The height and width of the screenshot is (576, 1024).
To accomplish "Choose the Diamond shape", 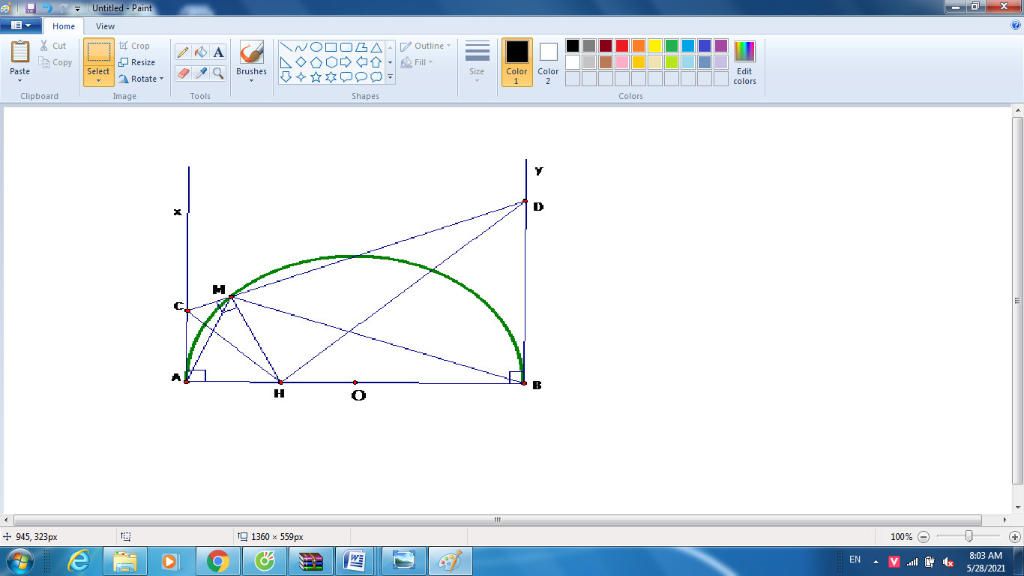I will pyautogui.click(x=300, y=62).
